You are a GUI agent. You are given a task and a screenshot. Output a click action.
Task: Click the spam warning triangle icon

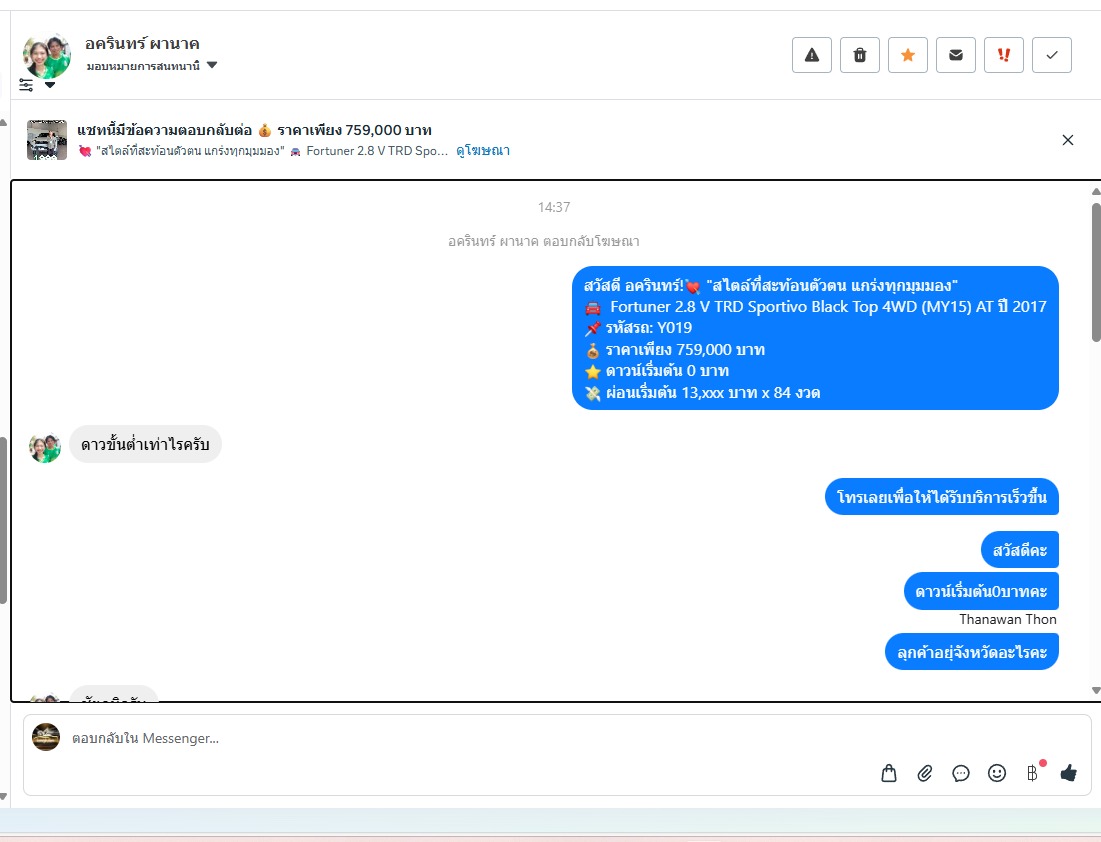click(812, 55)
